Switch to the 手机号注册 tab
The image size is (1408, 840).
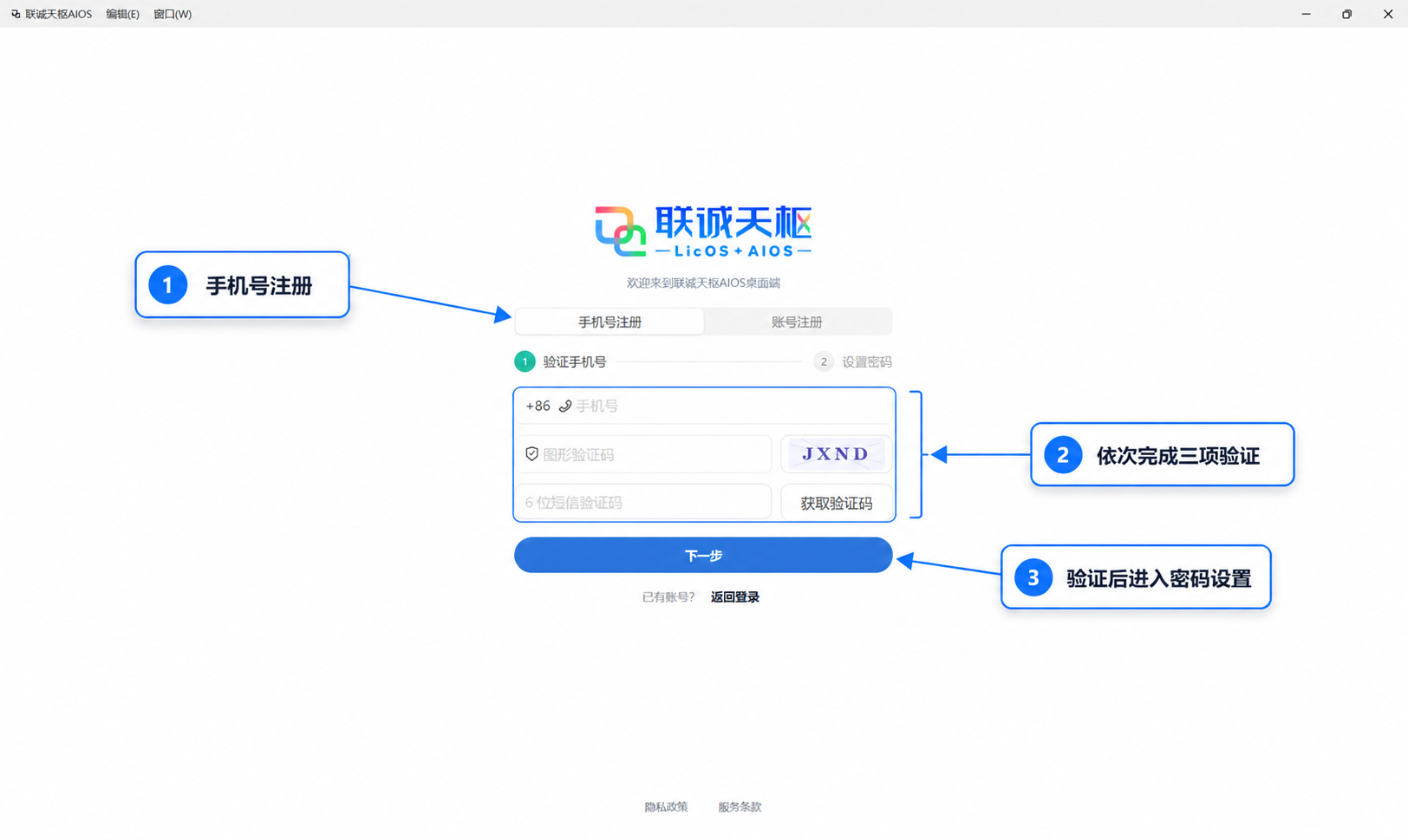tap(609, 322)
